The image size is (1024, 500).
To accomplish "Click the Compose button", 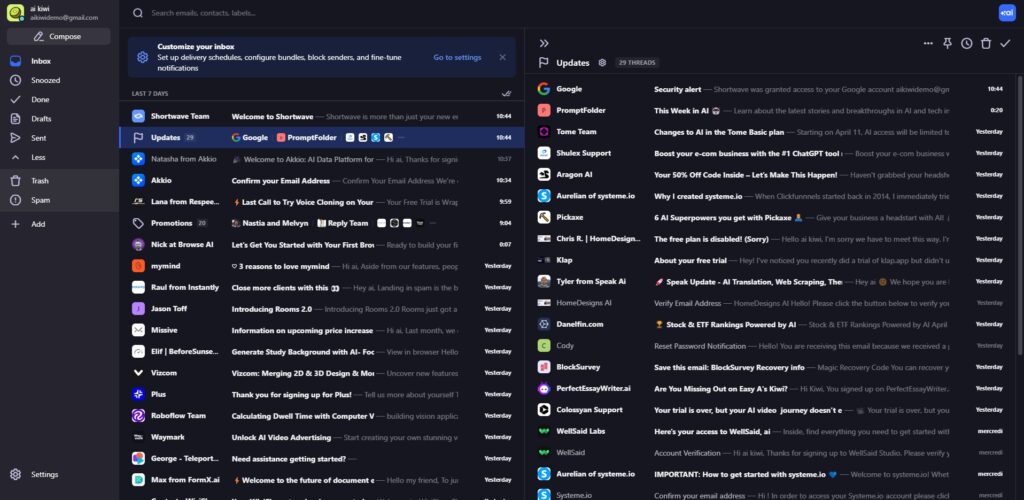I will pyautogui.click(x=59, y=37).
